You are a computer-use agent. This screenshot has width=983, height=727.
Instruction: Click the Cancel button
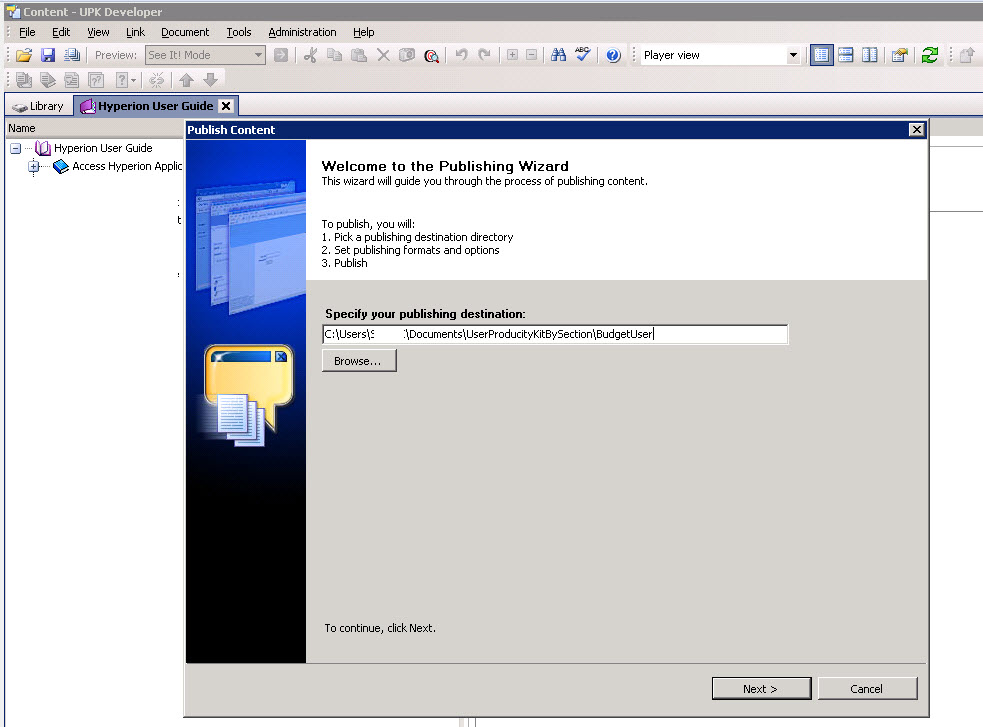[x=867, y=689]
